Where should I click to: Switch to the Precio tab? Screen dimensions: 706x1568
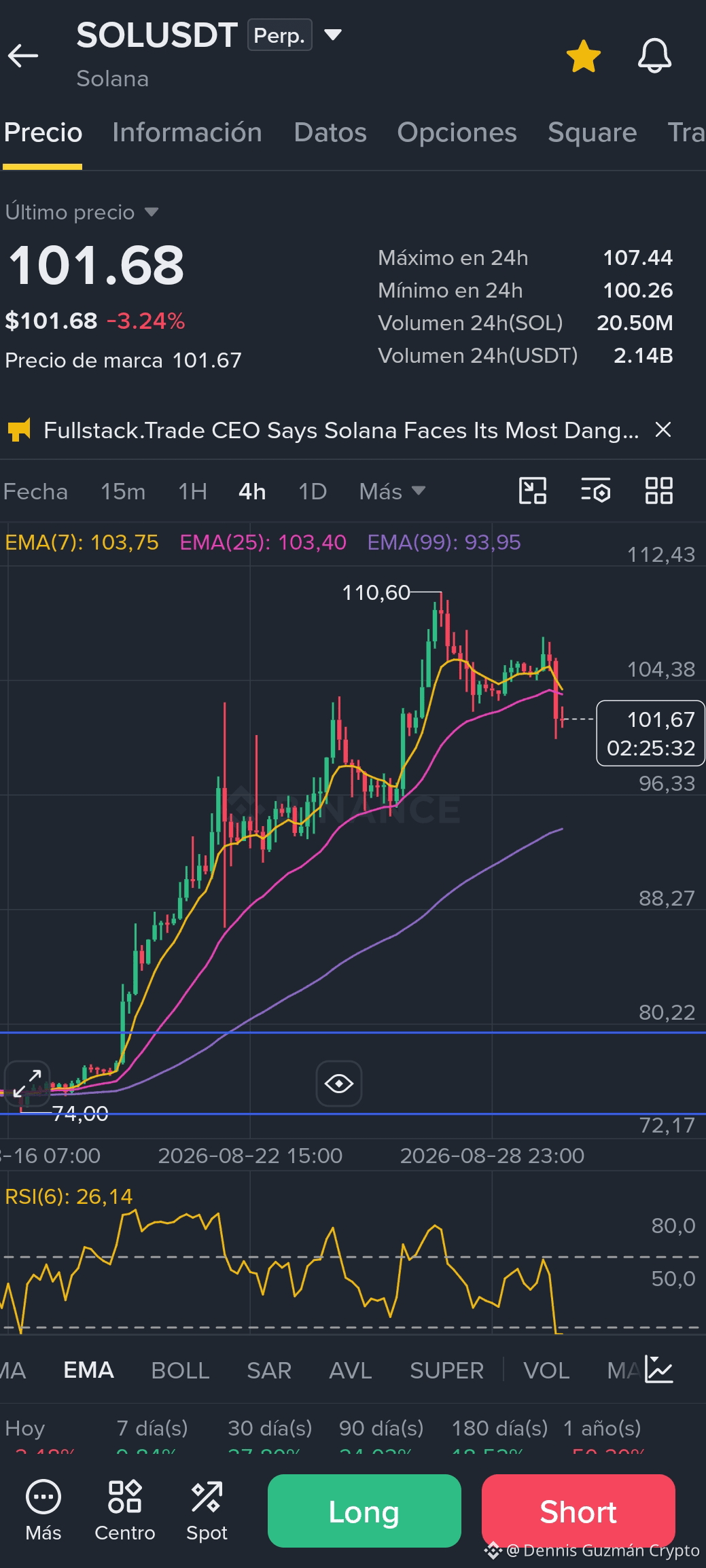tap(43, 132)
